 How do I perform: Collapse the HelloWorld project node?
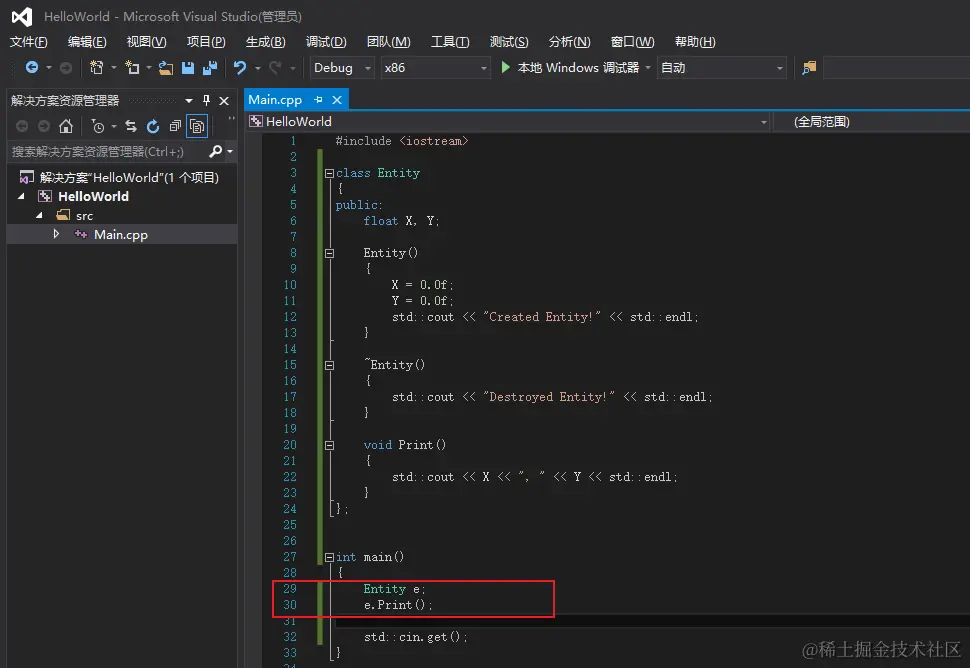coord(22,196)
